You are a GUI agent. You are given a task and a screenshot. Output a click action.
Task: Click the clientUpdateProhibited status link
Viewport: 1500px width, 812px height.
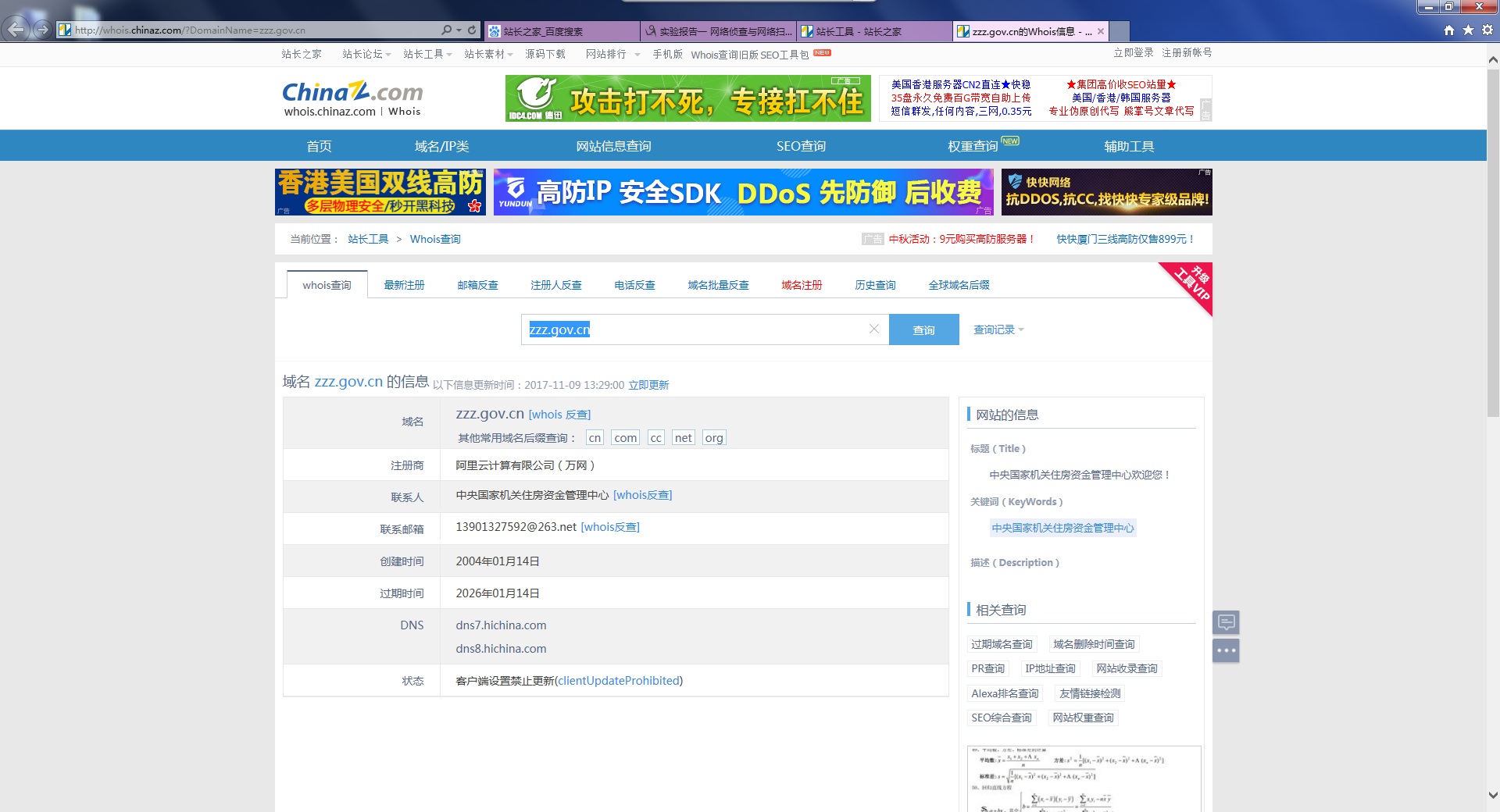[619, 681]
